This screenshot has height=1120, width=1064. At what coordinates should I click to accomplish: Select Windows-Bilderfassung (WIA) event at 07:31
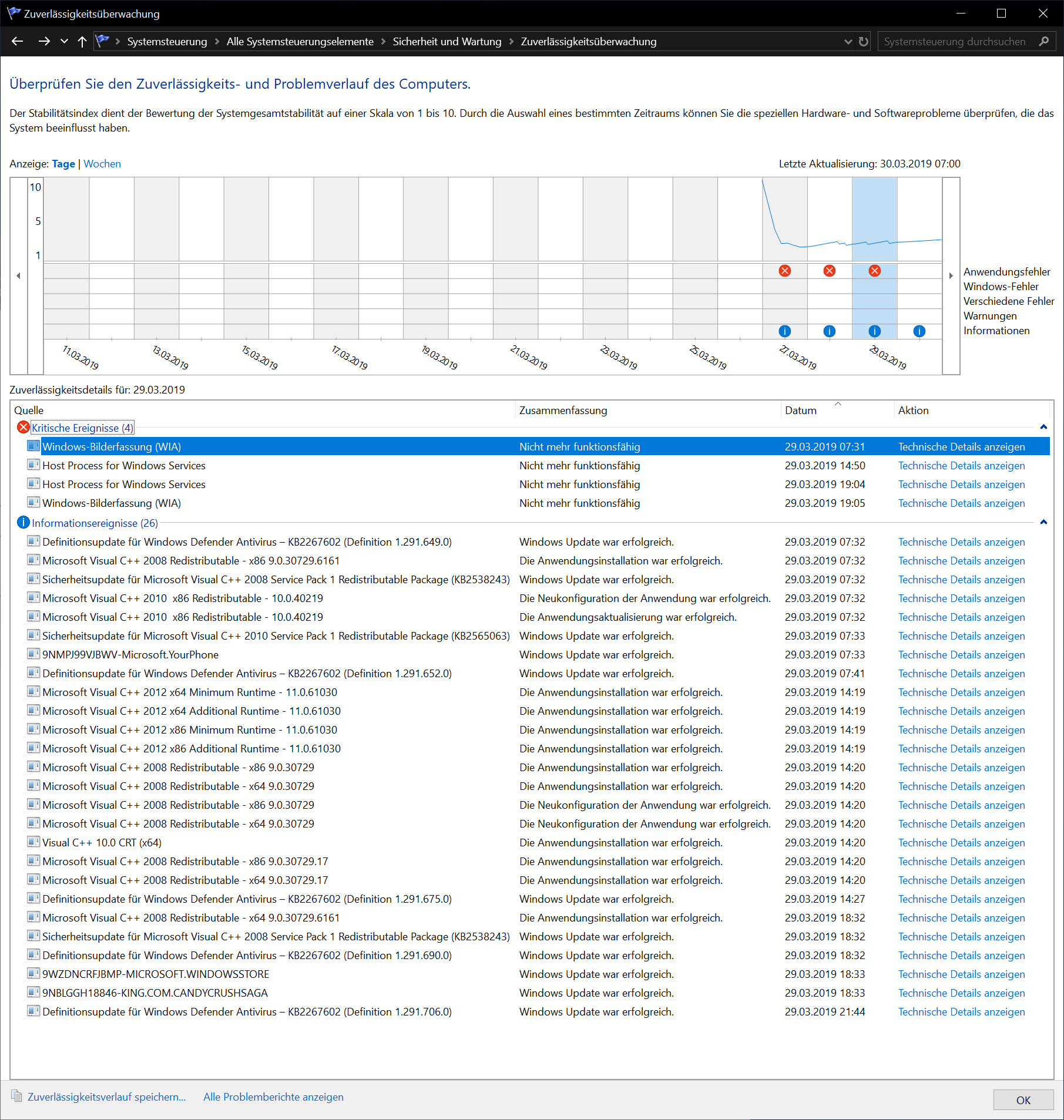click(x=538, y=447)
